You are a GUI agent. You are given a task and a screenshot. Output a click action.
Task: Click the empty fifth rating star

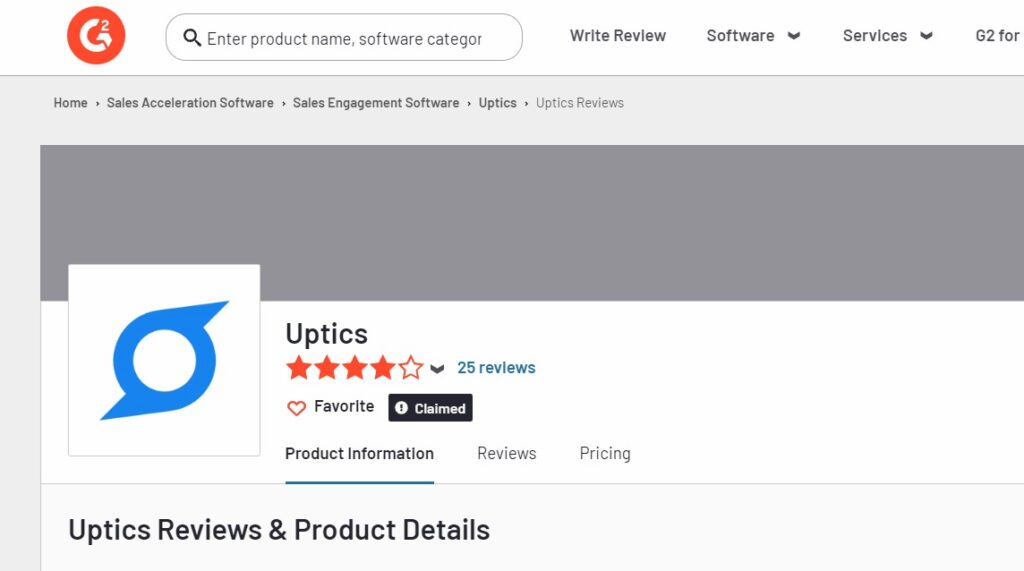pyautogui.click(x=411, y=368)
